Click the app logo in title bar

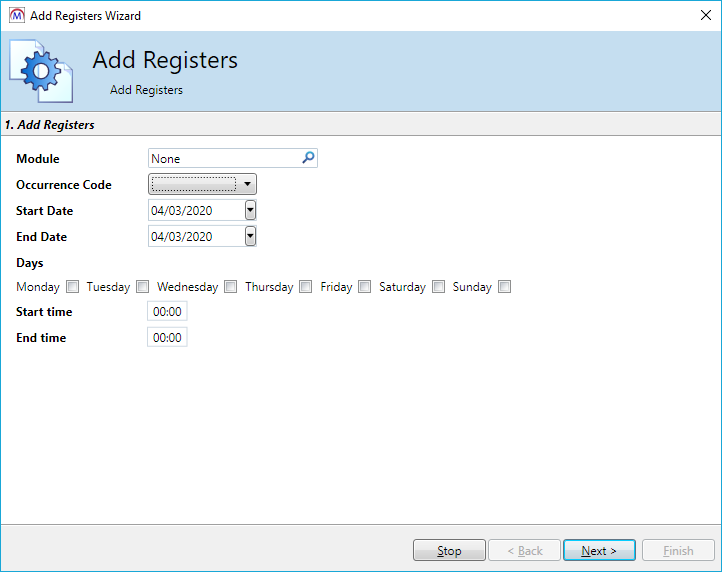[x=15, y=15]
